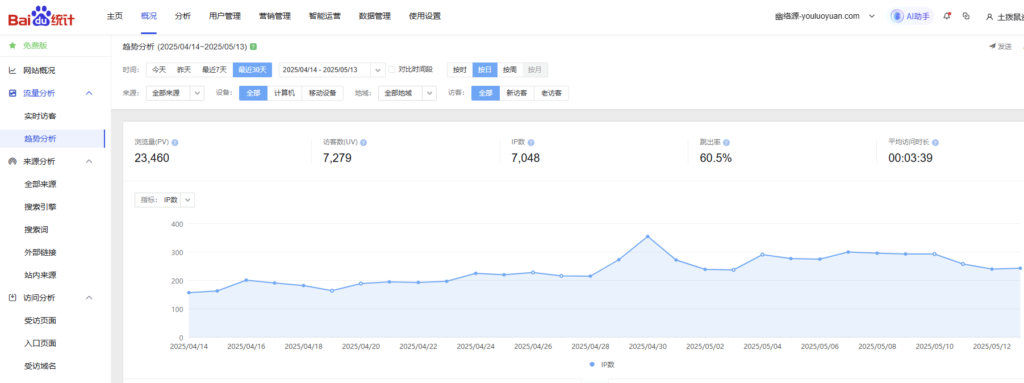1024x383 pixels.
Task: Open the 数据管理 top menu
Action: pyautogui.click(x=375, y=16)
